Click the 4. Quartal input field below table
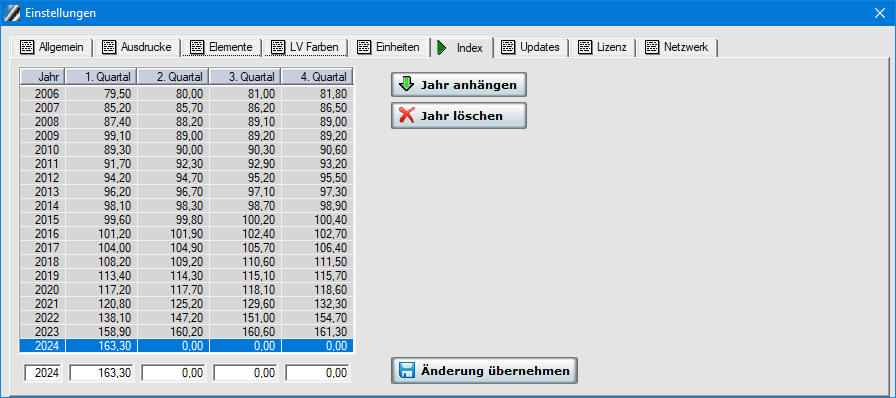Viewport: 896px width, 398px height. tap(317, 373)
